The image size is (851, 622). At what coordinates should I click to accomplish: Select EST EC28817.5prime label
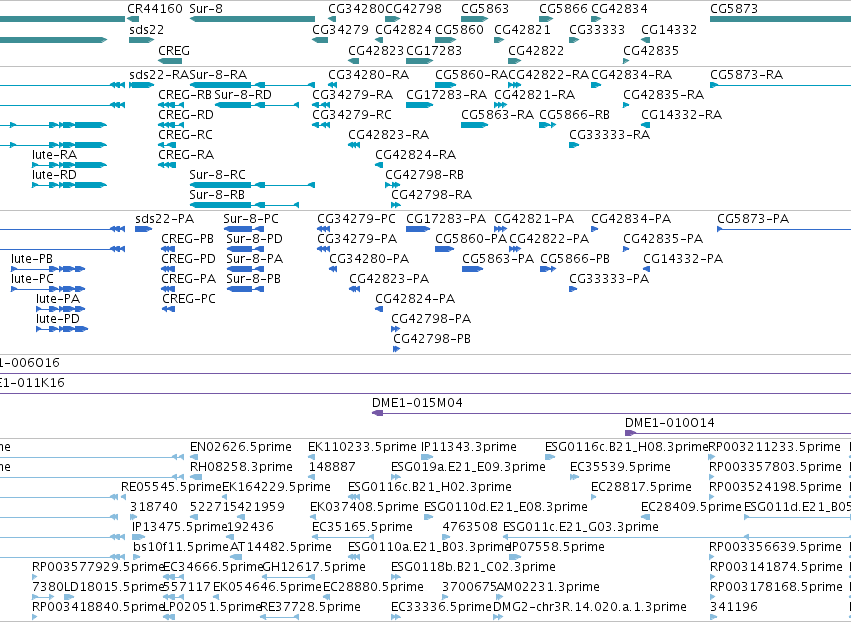point(642,486)
